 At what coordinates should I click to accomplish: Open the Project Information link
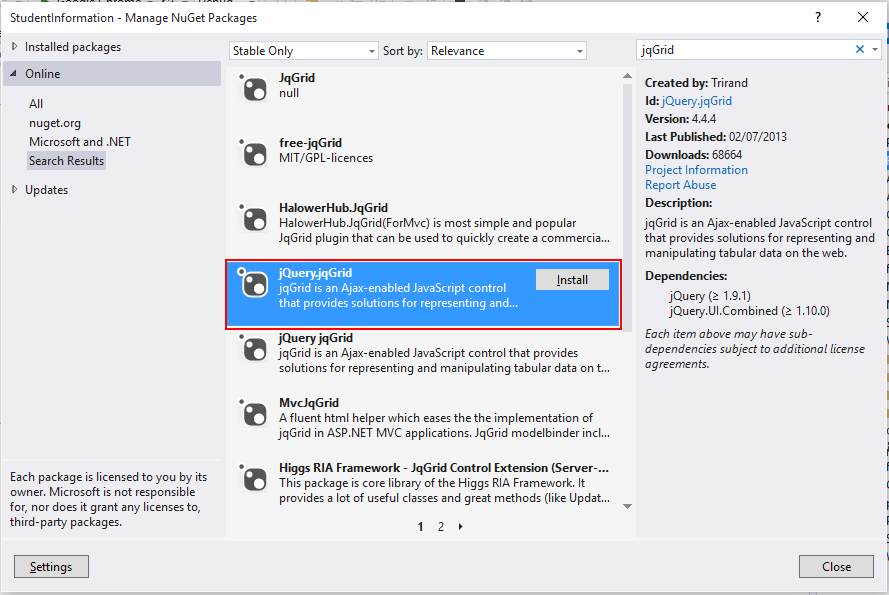(x=696, y=170)
